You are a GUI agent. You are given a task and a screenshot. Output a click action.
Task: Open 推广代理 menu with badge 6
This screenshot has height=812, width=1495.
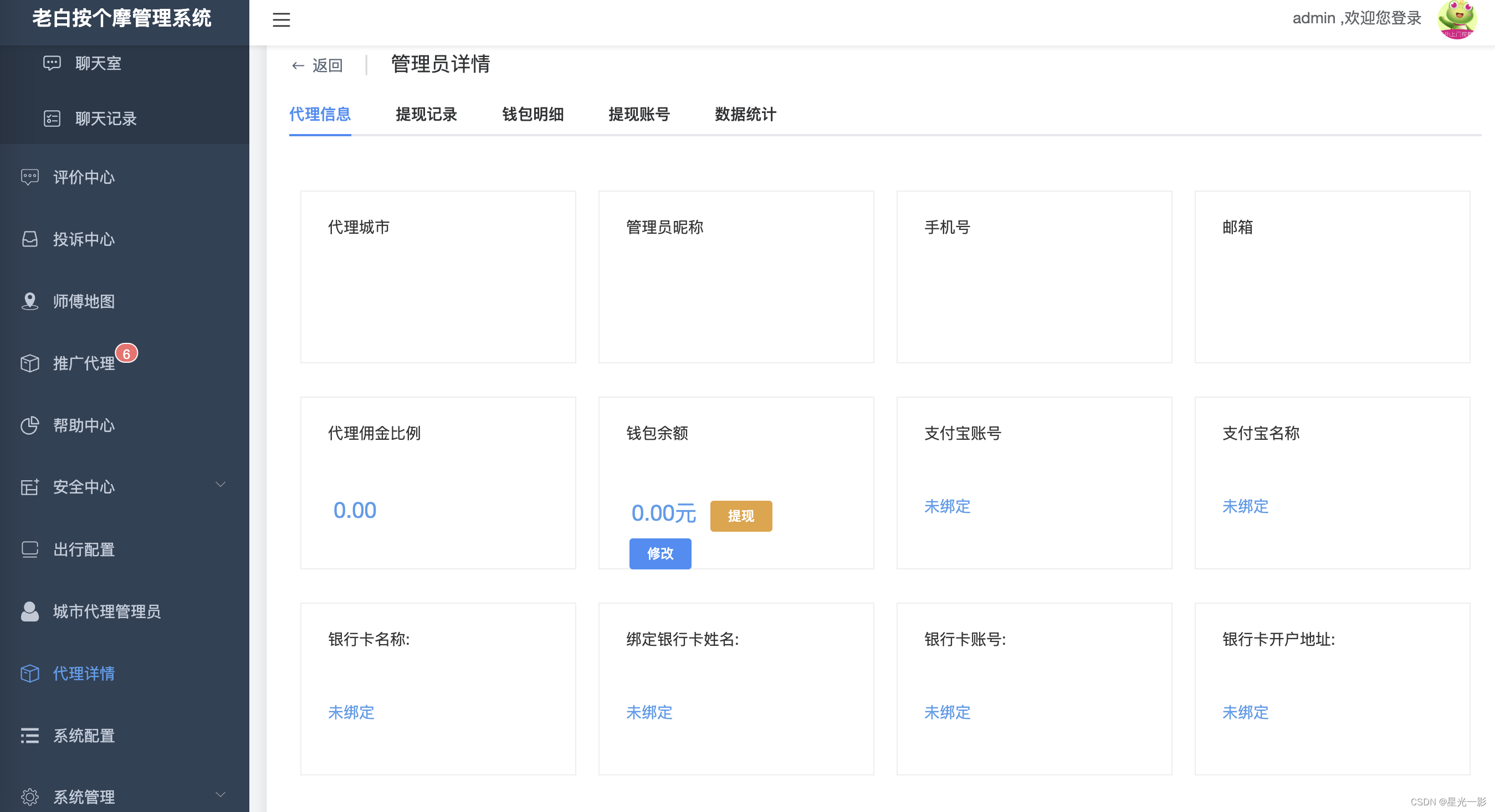click(x=84, y=363)
